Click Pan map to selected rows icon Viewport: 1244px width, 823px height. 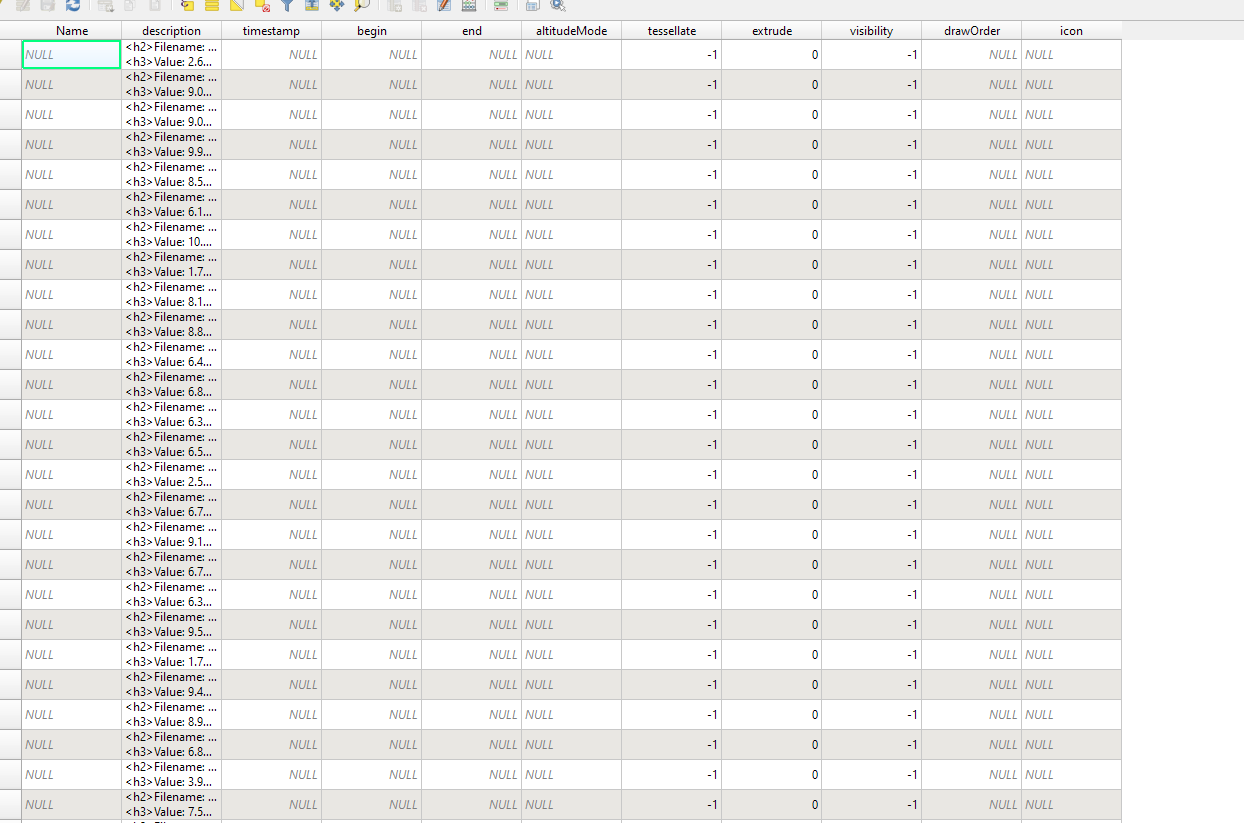[337, 5]
